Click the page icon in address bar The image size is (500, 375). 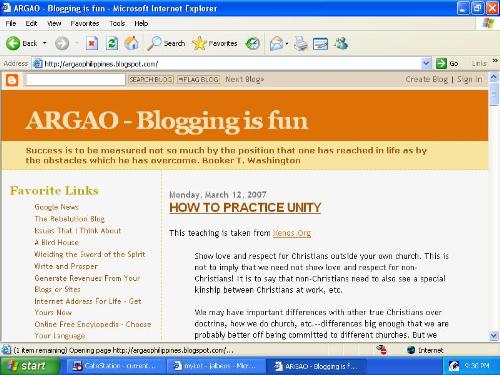pos(37,63)
